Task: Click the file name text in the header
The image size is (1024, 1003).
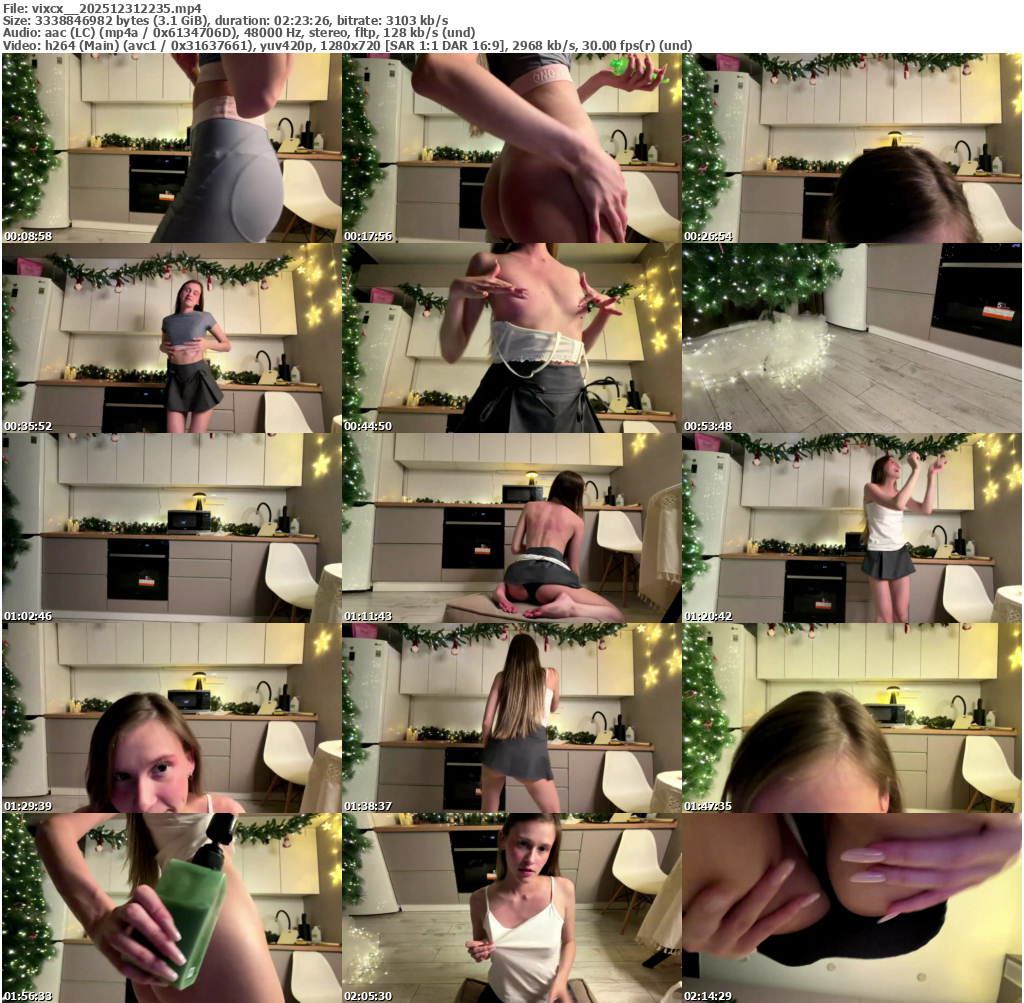Action: pos(102,8)
